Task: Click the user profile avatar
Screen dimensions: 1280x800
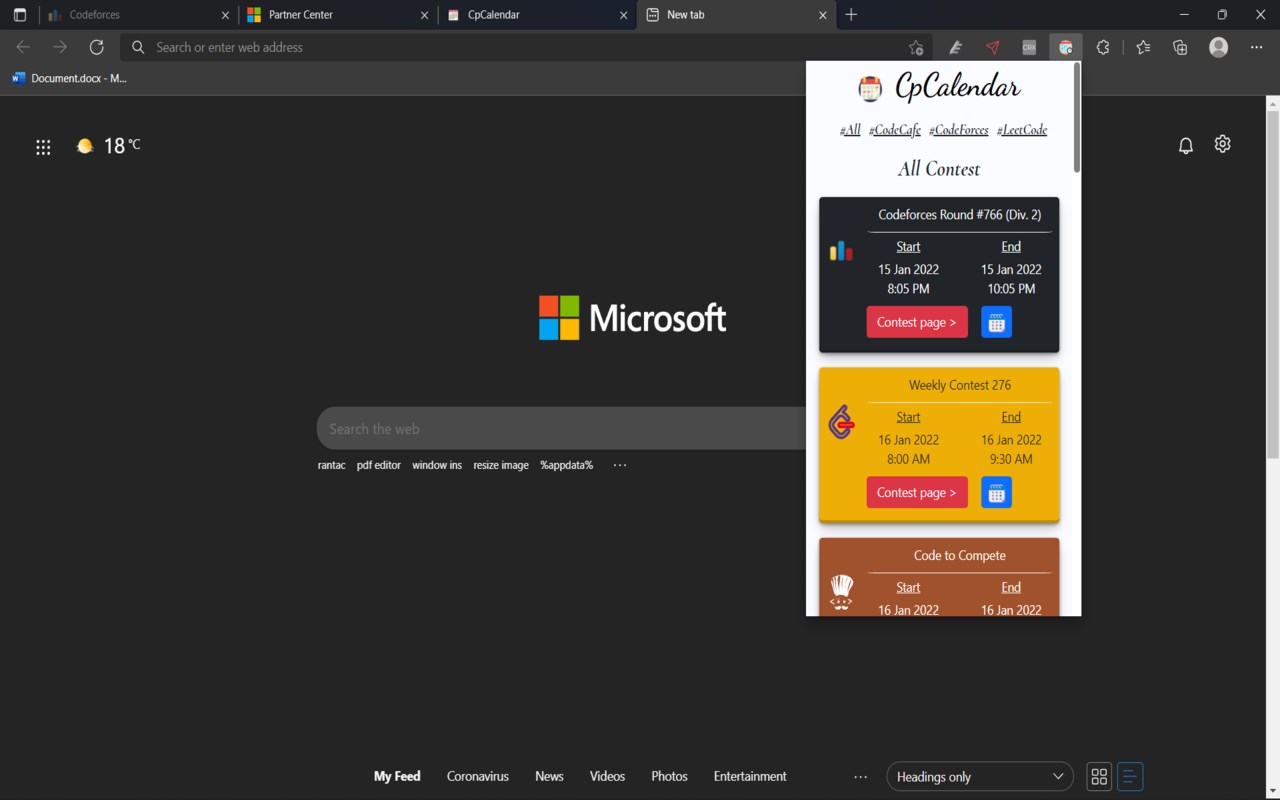Action: point(1218,47)
